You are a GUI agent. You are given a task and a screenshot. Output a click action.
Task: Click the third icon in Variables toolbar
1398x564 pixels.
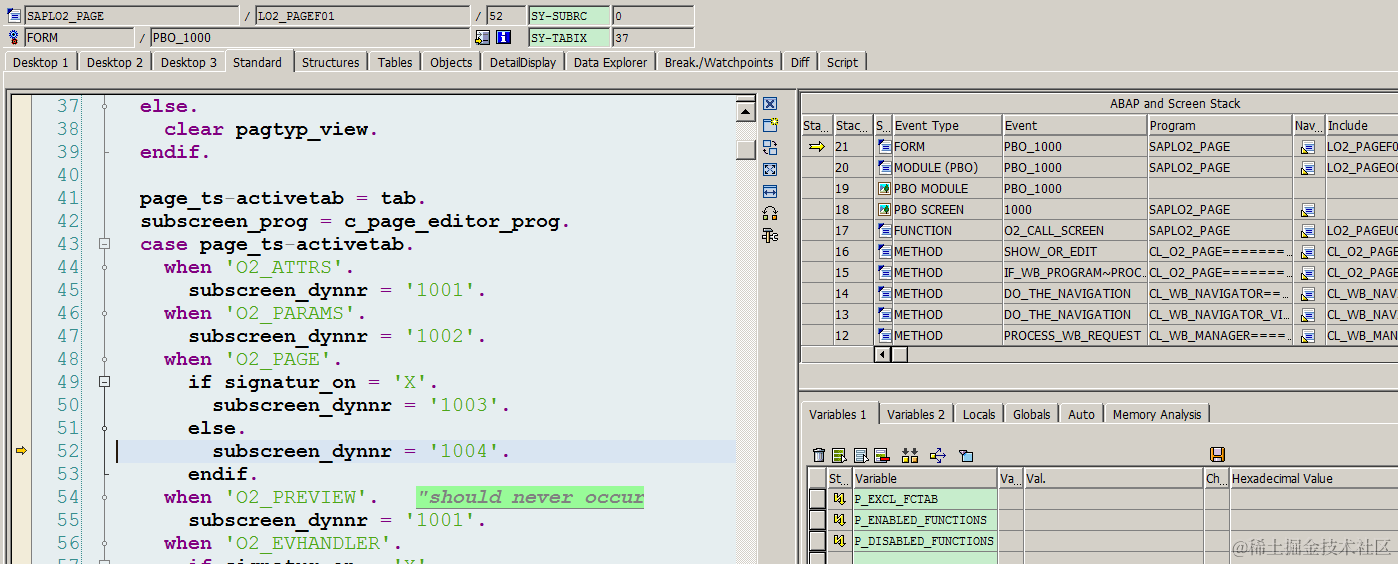(x=860, y=455)
